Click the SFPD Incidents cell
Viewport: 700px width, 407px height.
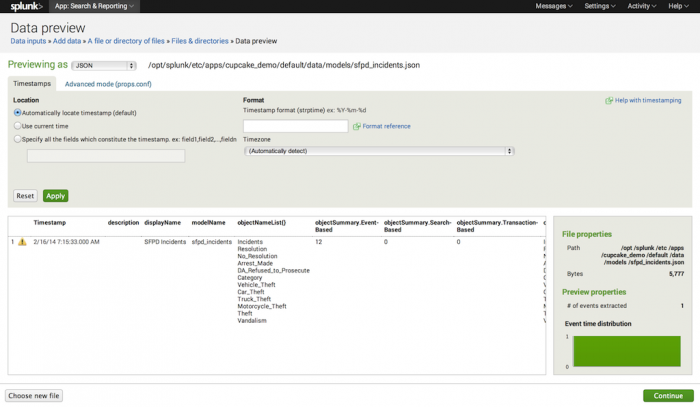pos(165,242)
